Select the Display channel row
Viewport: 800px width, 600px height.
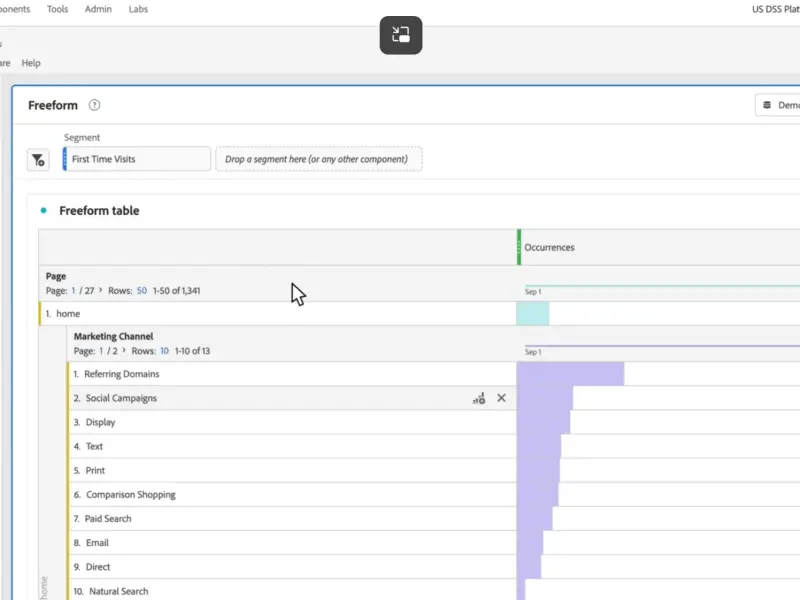(x=292, y=422)
